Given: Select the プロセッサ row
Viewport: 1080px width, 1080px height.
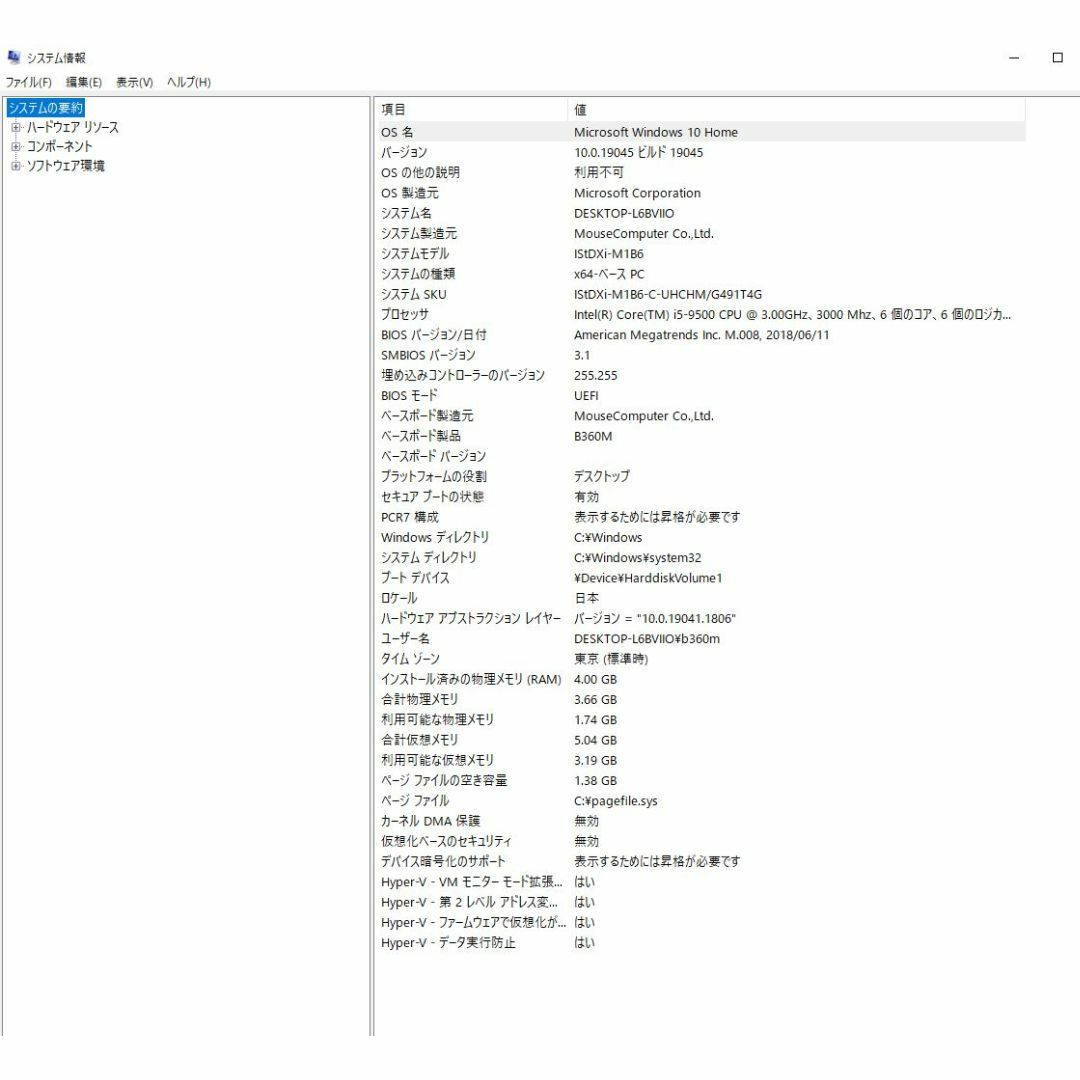Looking at the screenshot, I should 701,315.
